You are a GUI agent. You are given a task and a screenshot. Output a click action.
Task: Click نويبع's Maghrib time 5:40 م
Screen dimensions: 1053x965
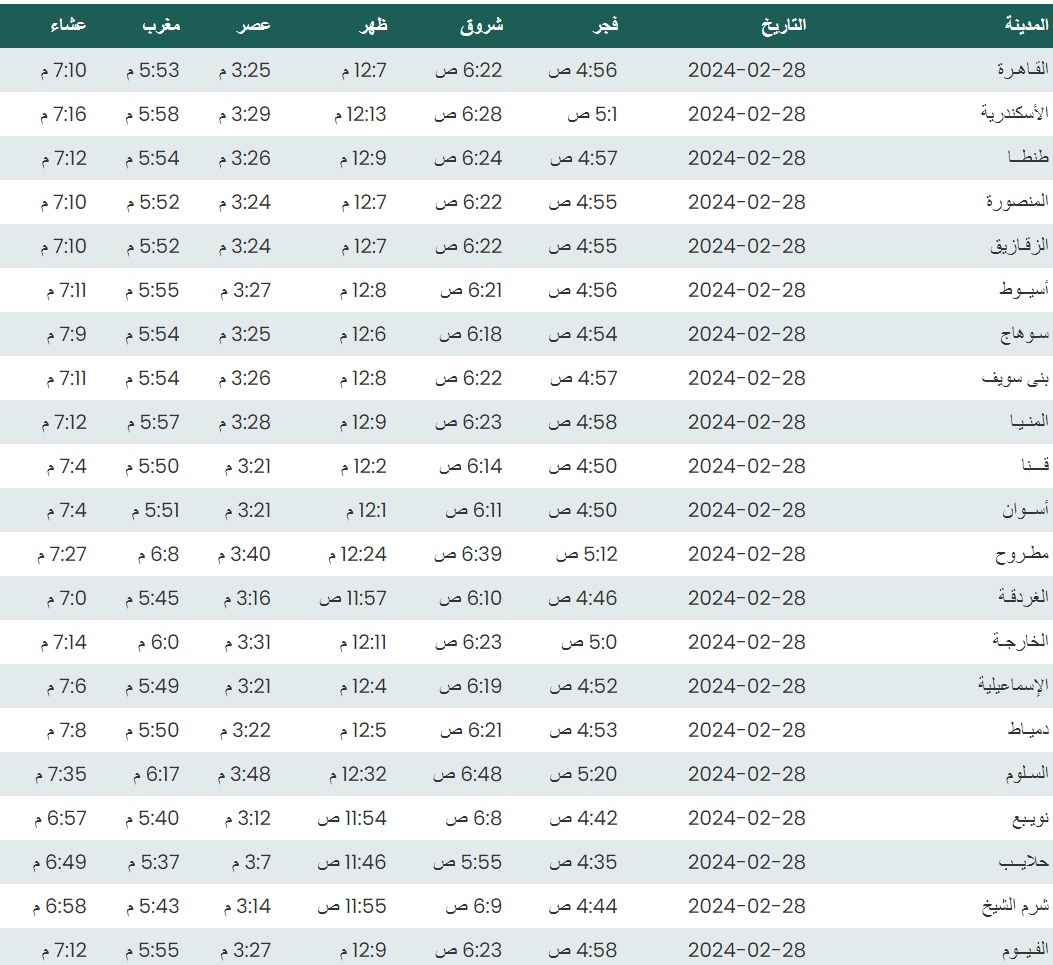[152, 818]
